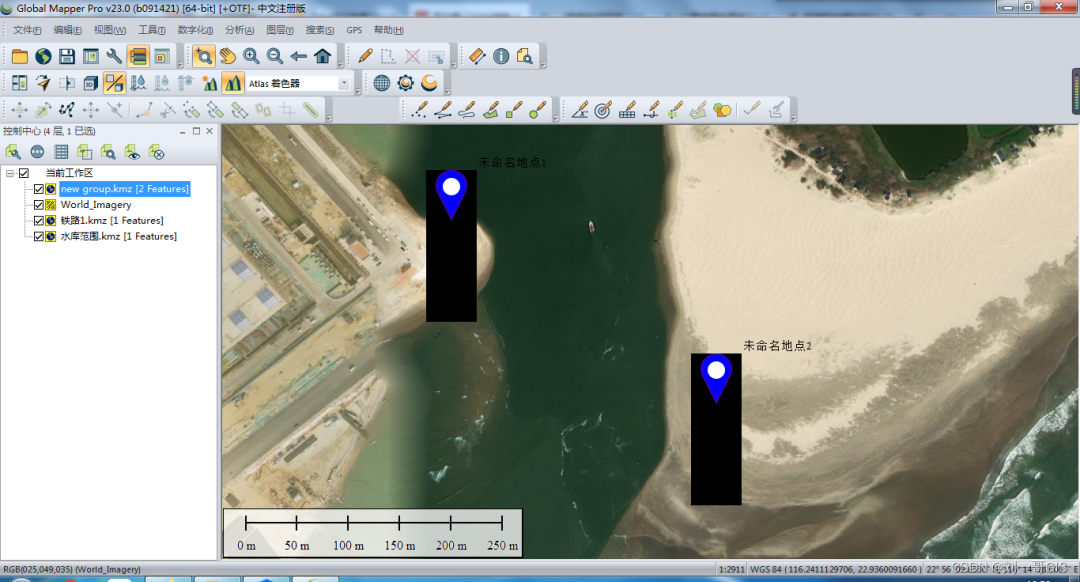Click the sun lighting terrain icon
Screen dimensions: 1080x582
click(x=209, y=83)
